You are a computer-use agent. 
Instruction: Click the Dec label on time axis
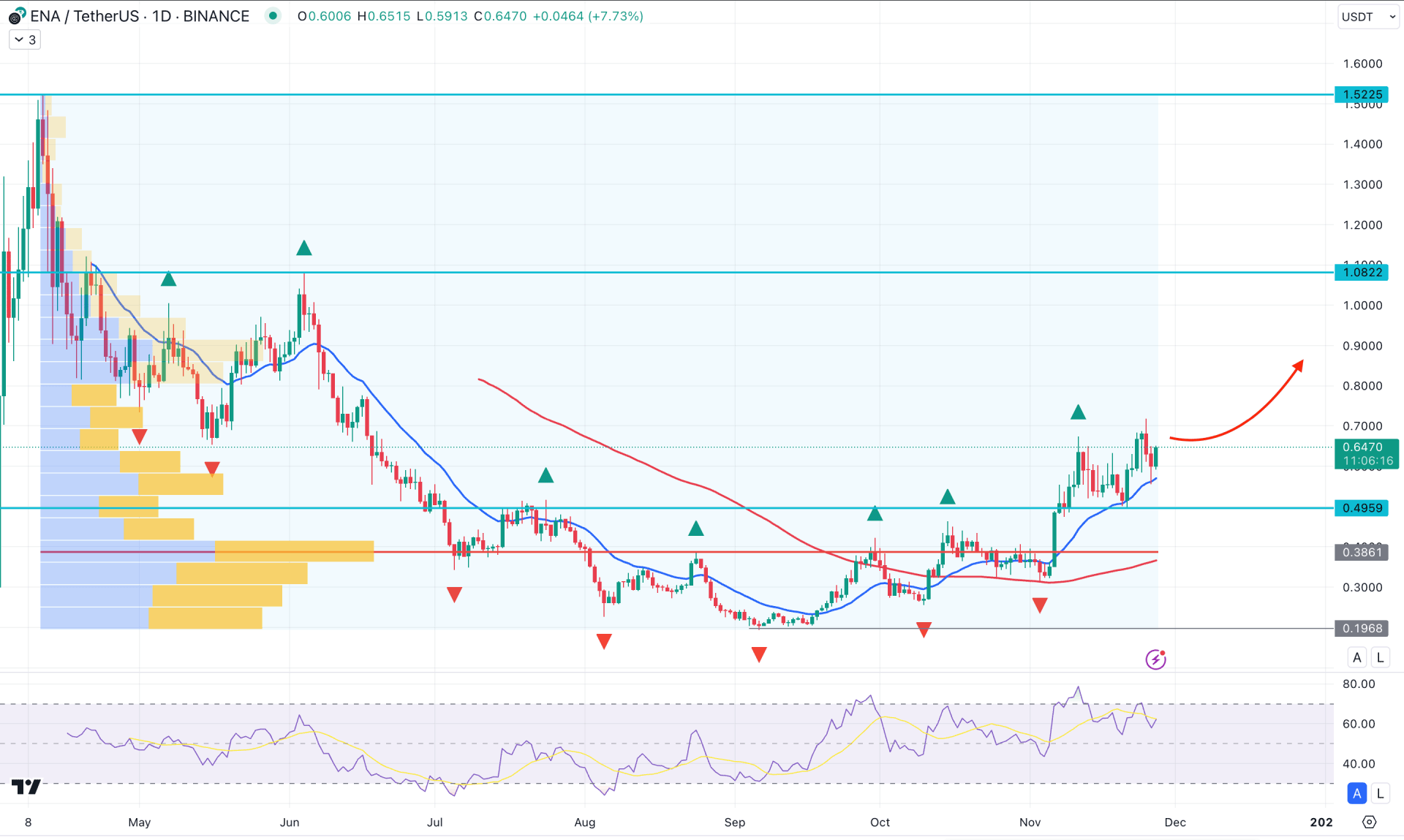click(1175, 822)
